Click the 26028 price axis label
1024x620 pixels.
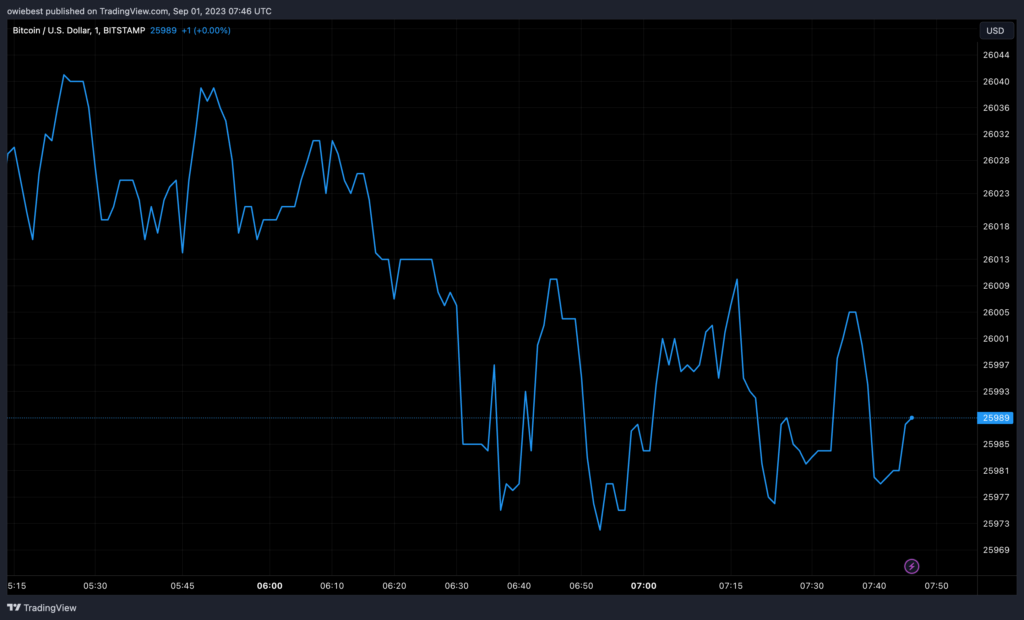coord(996,160)
